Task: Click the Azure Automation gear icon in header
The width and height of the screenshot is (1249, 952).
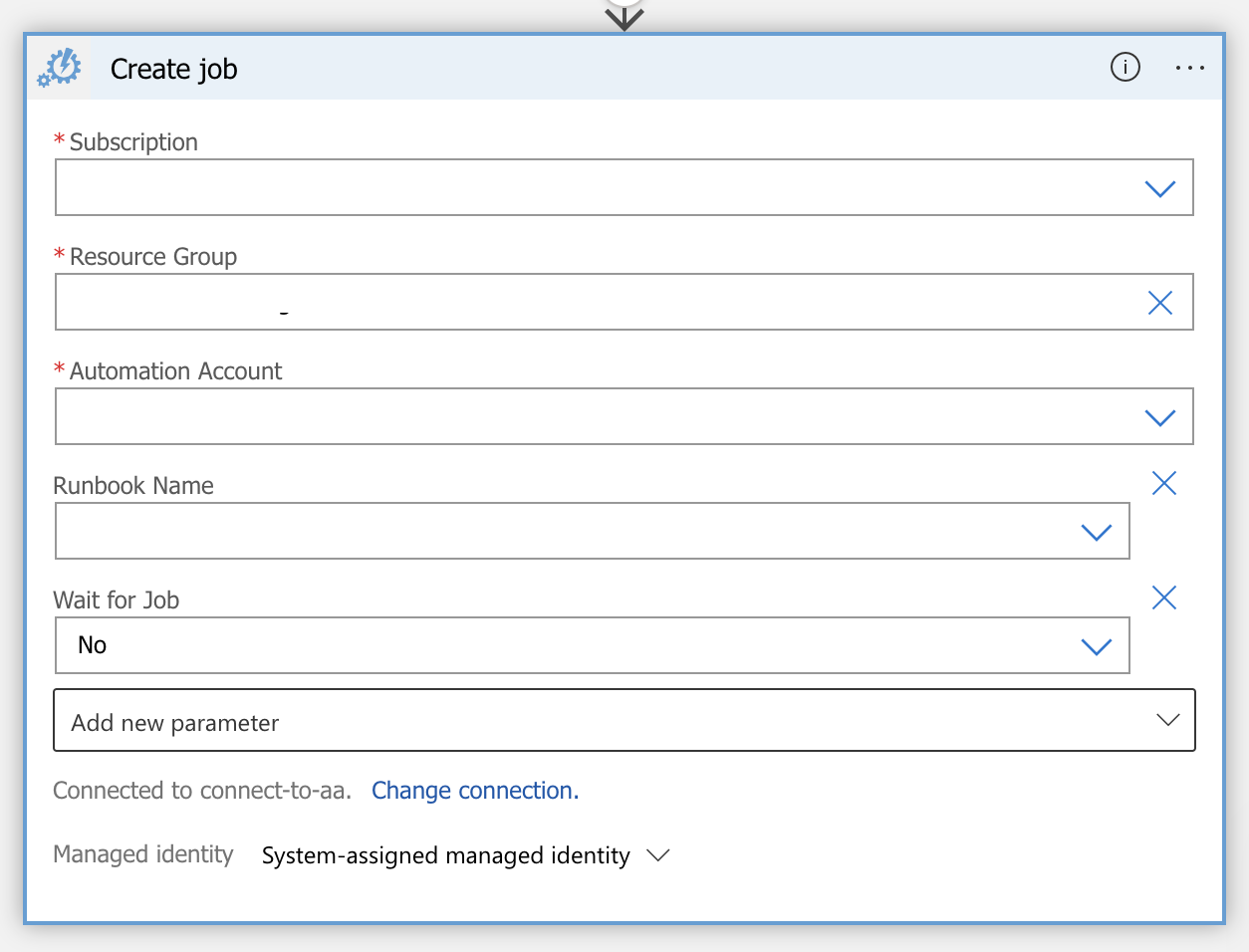Action: [60, 68]
